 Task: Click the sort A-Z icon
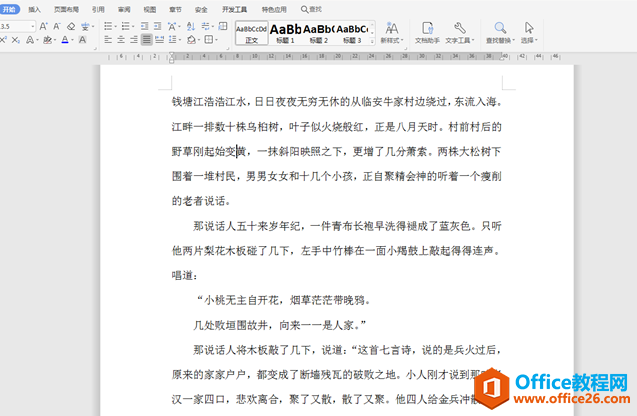[x=191, y=27]
